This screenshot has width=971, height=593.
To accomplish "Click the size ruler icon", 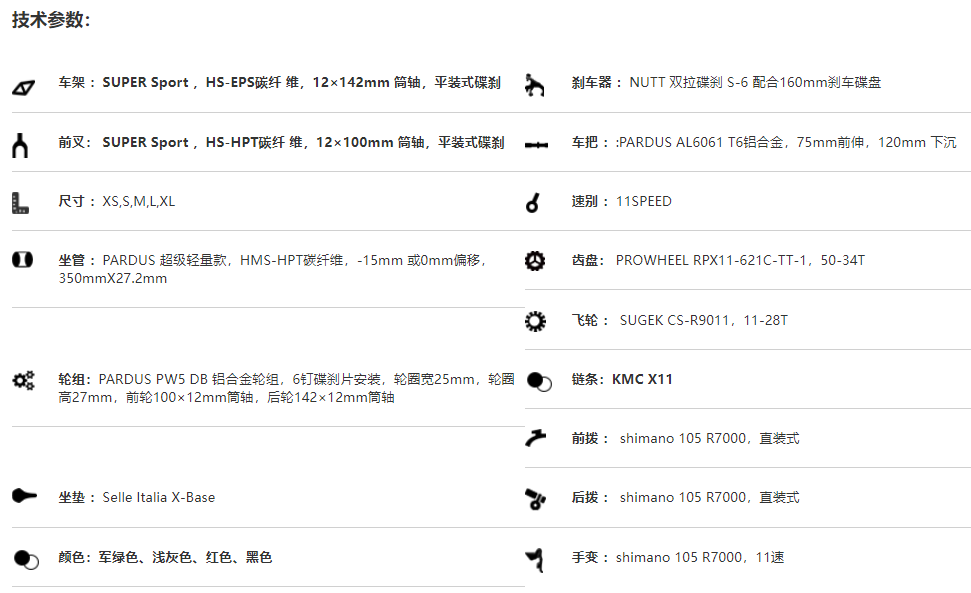I will coord(20,203).
